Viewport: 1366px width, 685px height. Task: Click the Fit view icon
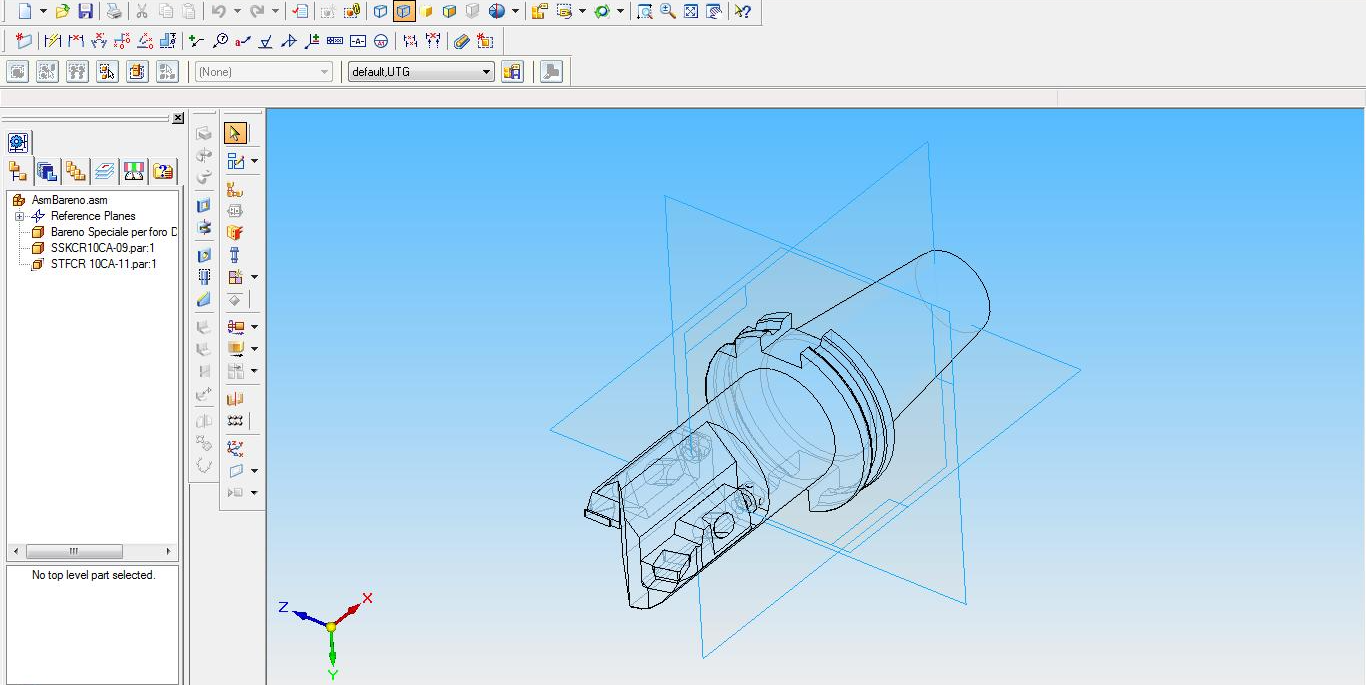[x=691, y=11]
